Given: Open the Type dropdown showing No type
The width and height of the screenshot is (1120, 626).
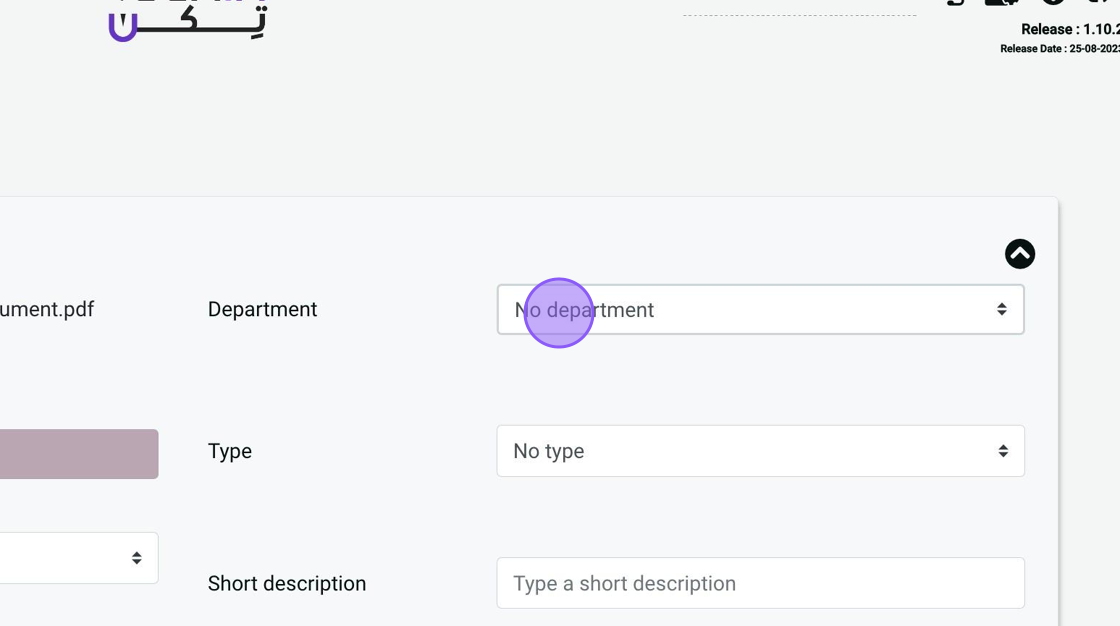Looking at the screenshot, I should click(x=760, y=451).
